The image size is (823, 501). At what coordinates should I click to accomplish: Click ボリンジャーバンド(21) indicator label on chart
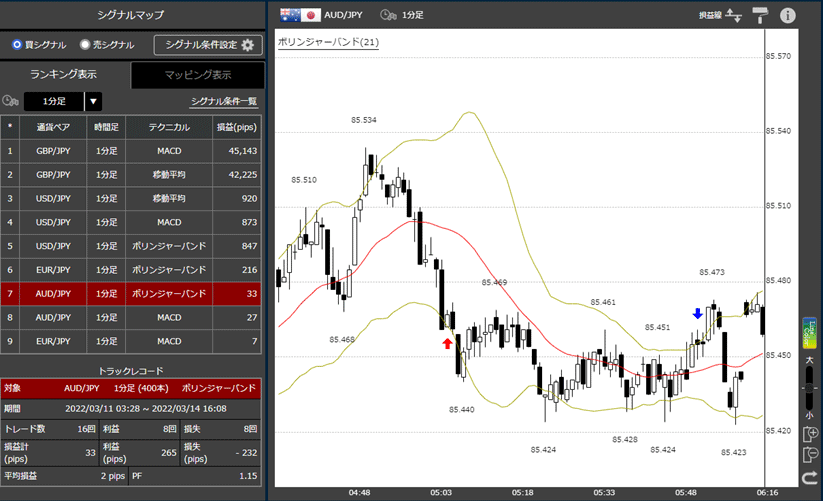point(327,42)
